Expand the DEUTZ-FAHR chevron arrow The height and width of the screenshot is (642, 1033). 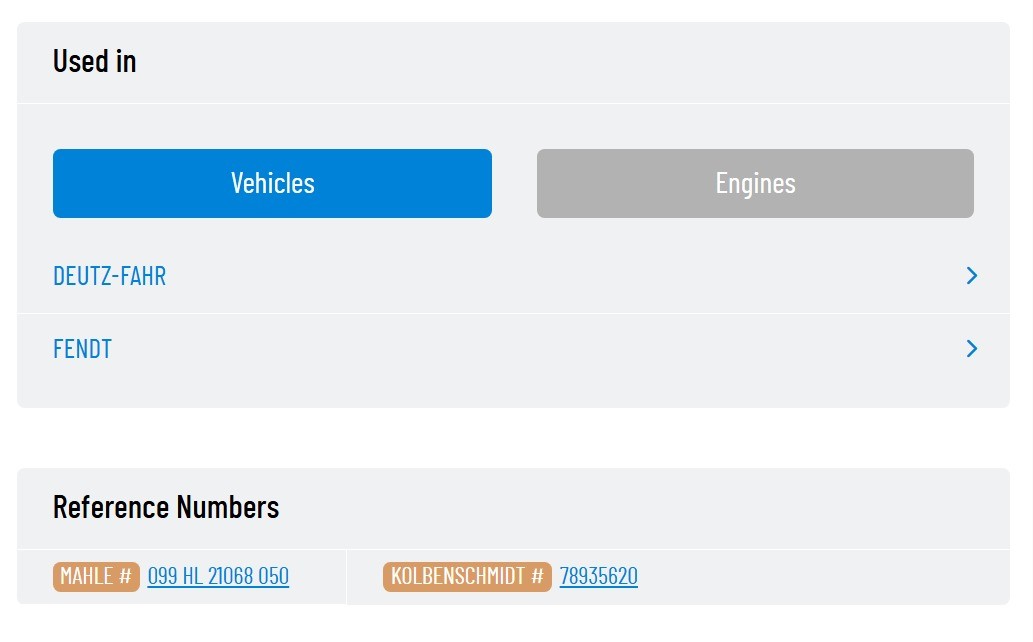point(971,276)
